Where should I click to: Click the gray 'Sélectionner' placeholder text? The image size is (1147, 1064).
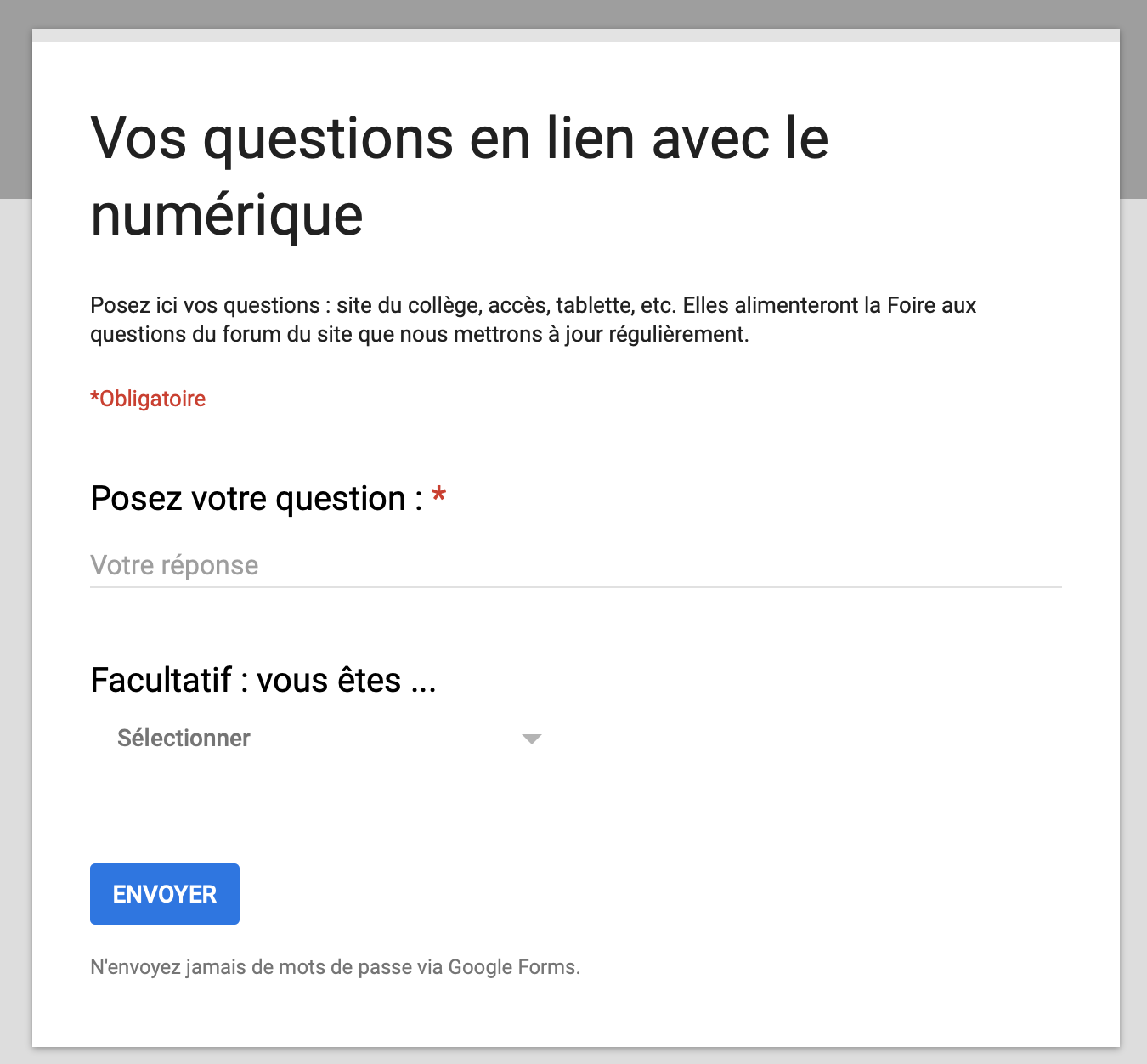(184, 738)
